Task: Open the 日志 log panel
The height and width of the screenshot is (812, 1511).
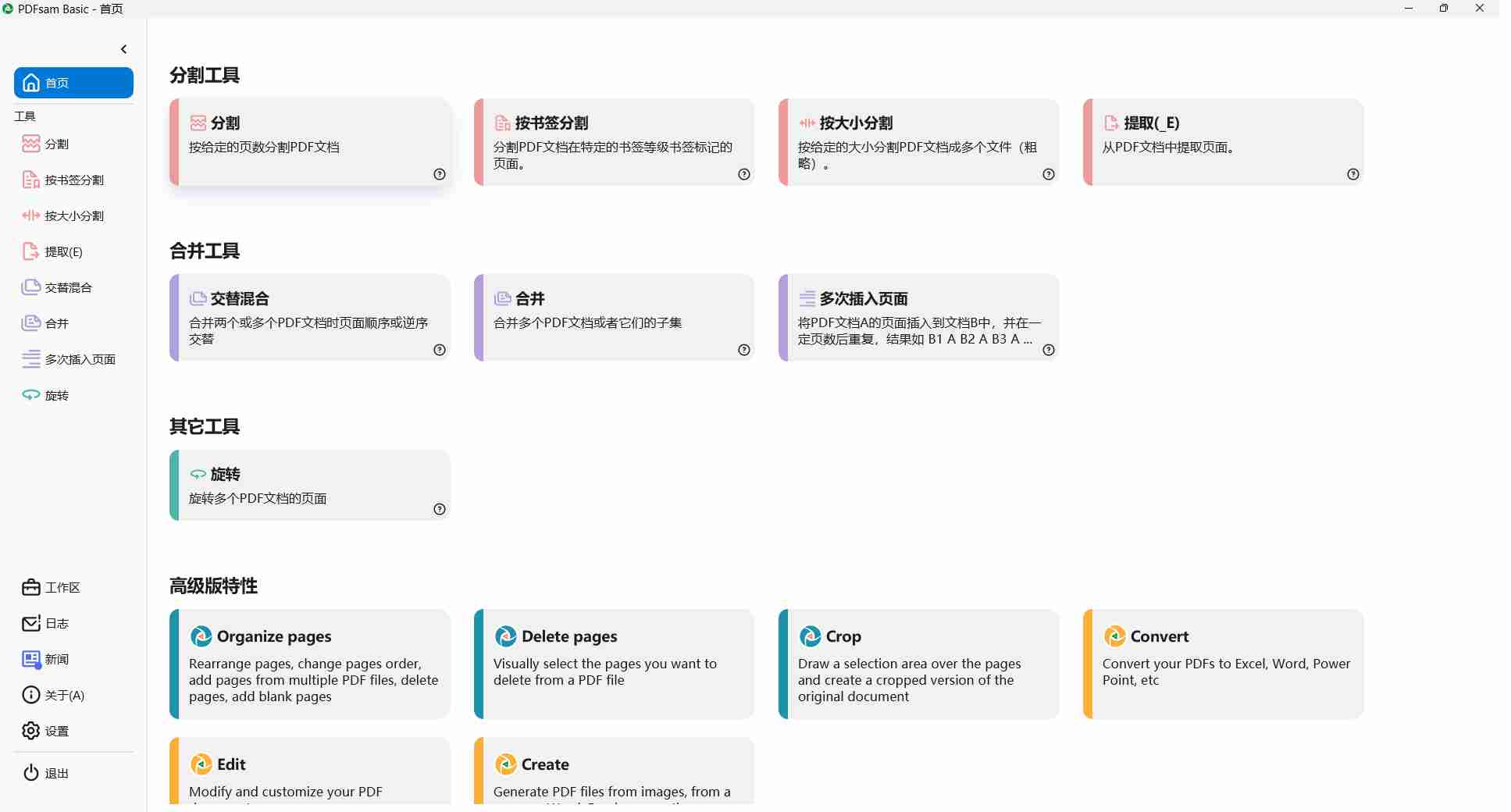Action: point(56,624)
